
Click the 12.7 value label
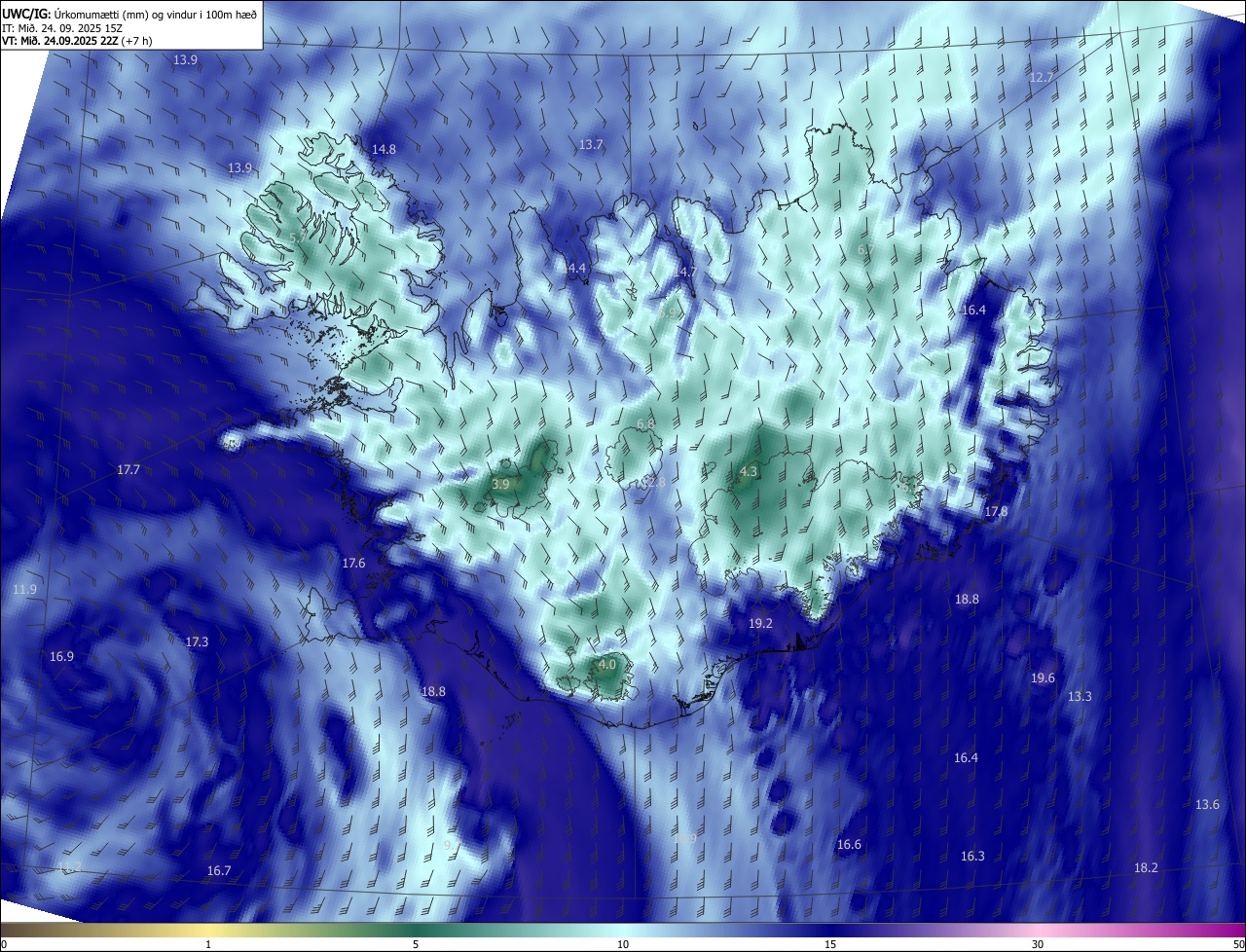click(1042, 77)
